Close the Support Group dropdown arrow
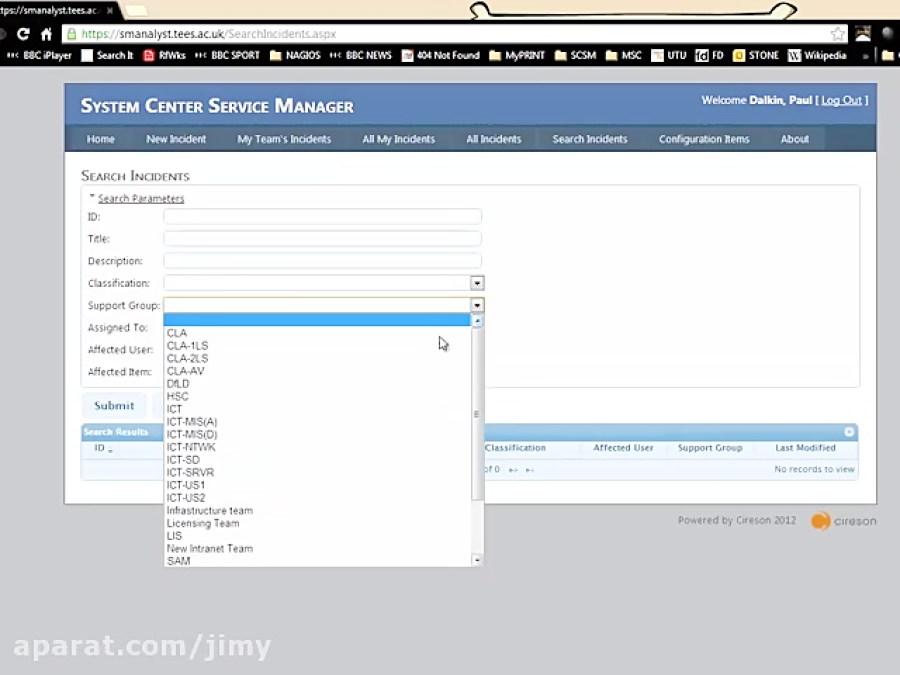 coord(477,305)
